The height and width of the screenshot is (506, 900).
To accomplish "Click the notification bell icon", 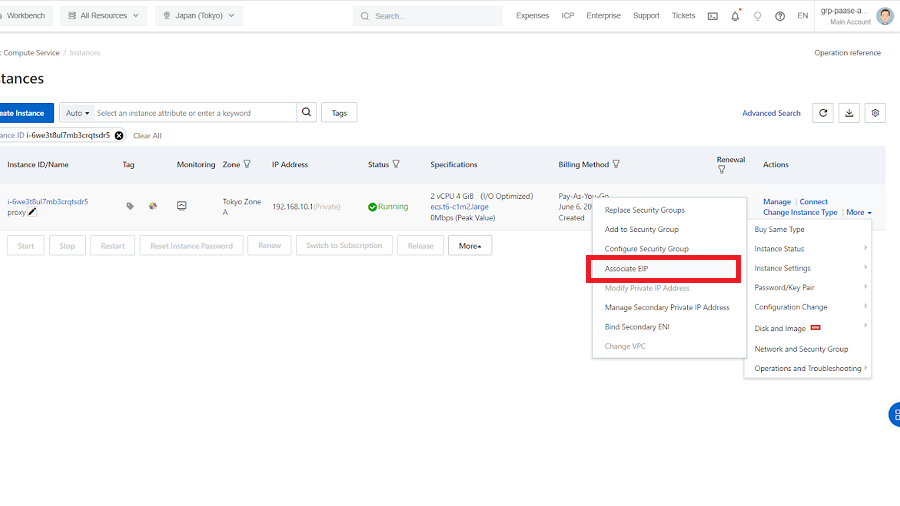I will [735, 16].
